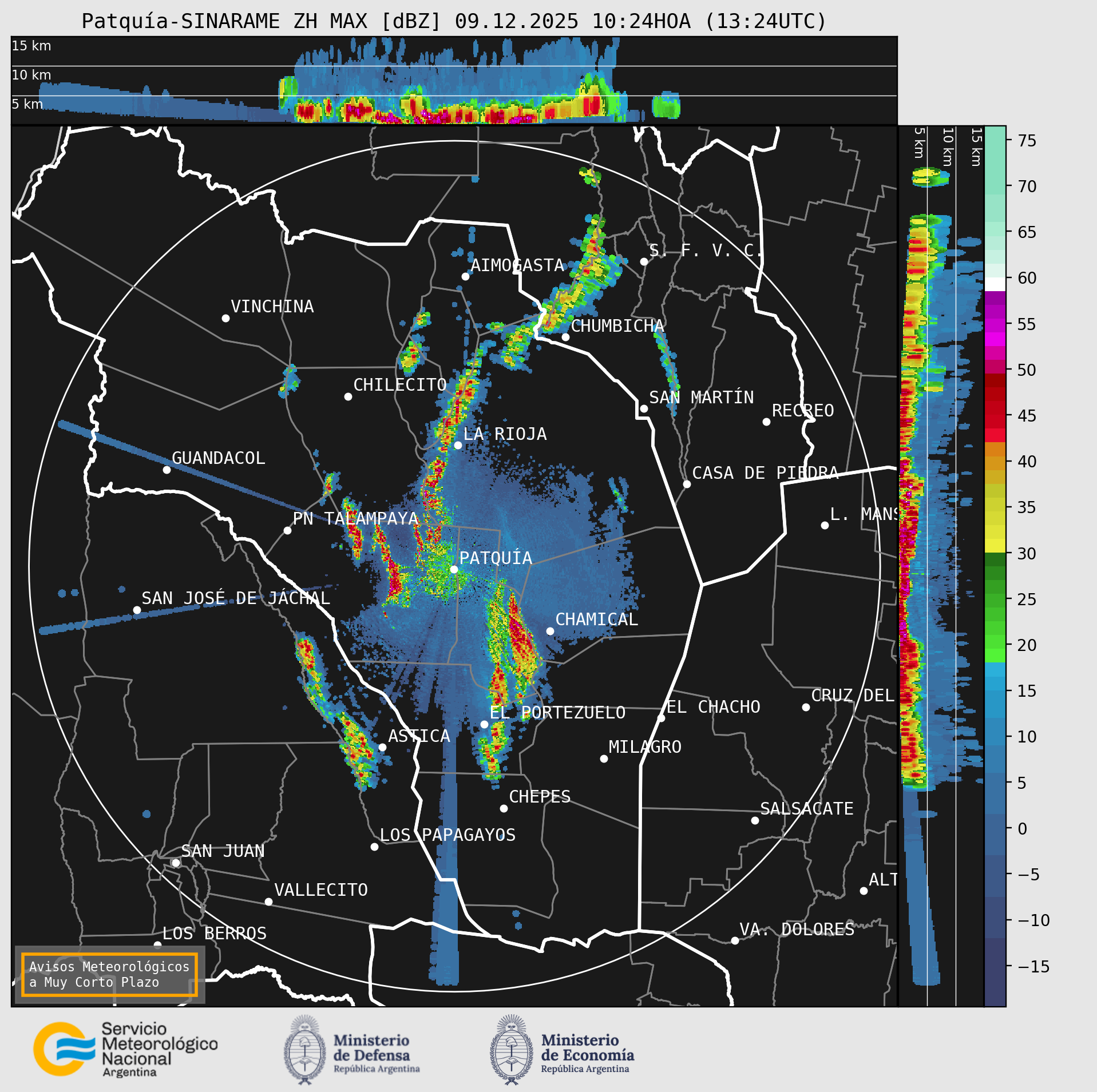1097x1092 pixels.
Task: Click the LA RIOJA label on the map
Action: tap(505, 434)
